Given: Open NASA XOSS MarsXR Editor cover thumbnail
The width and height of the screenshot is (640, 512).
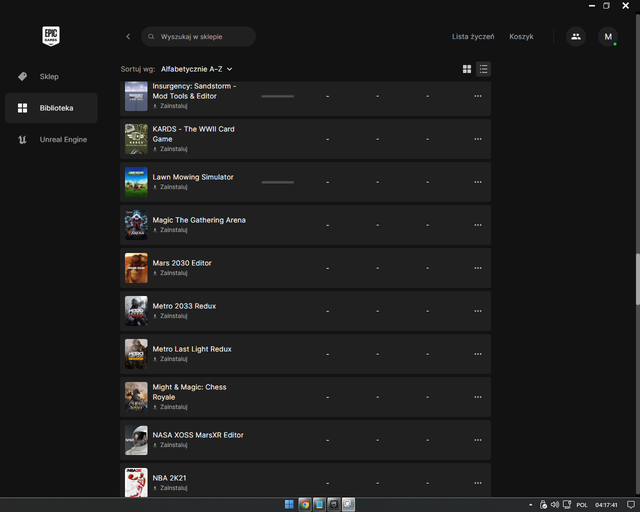Looking at the screenshot, I should tap(136, 440).
